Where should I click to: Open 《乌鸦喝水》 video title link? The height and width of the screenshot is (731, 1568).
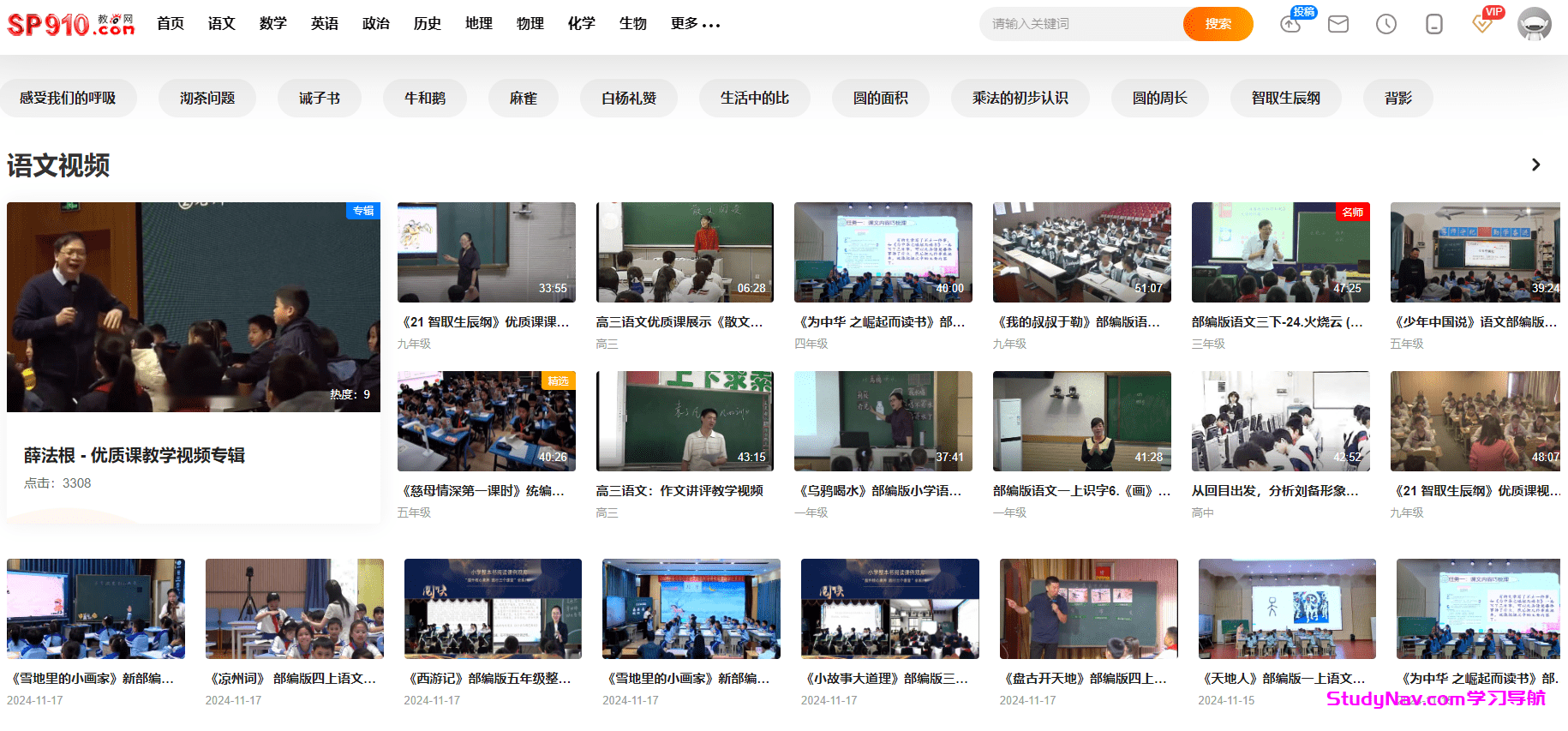(x=880, y=491)
